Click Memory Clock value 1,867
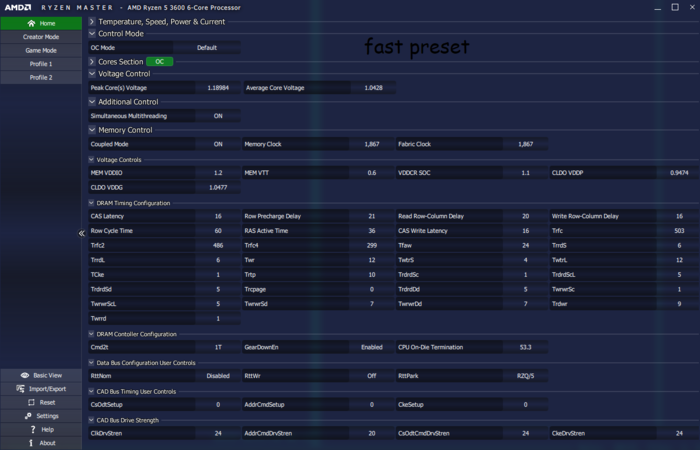This screenshot has height=450, width=700. 371,144
